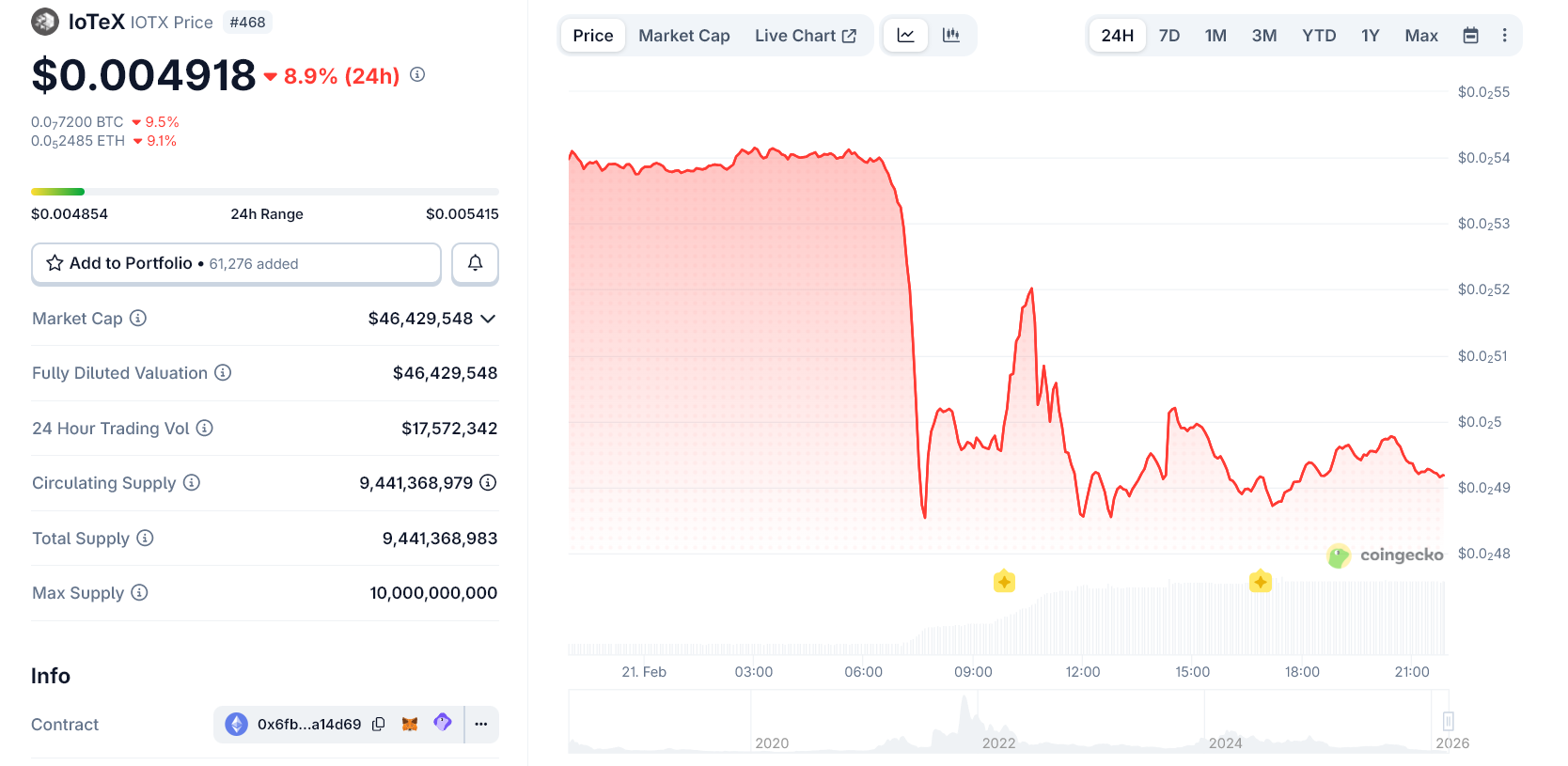The width and height of the screenshot is (1568, 766).
Task: Click the MetaMask fox icon
Action: pyautogui.click(x=410, y=724)
